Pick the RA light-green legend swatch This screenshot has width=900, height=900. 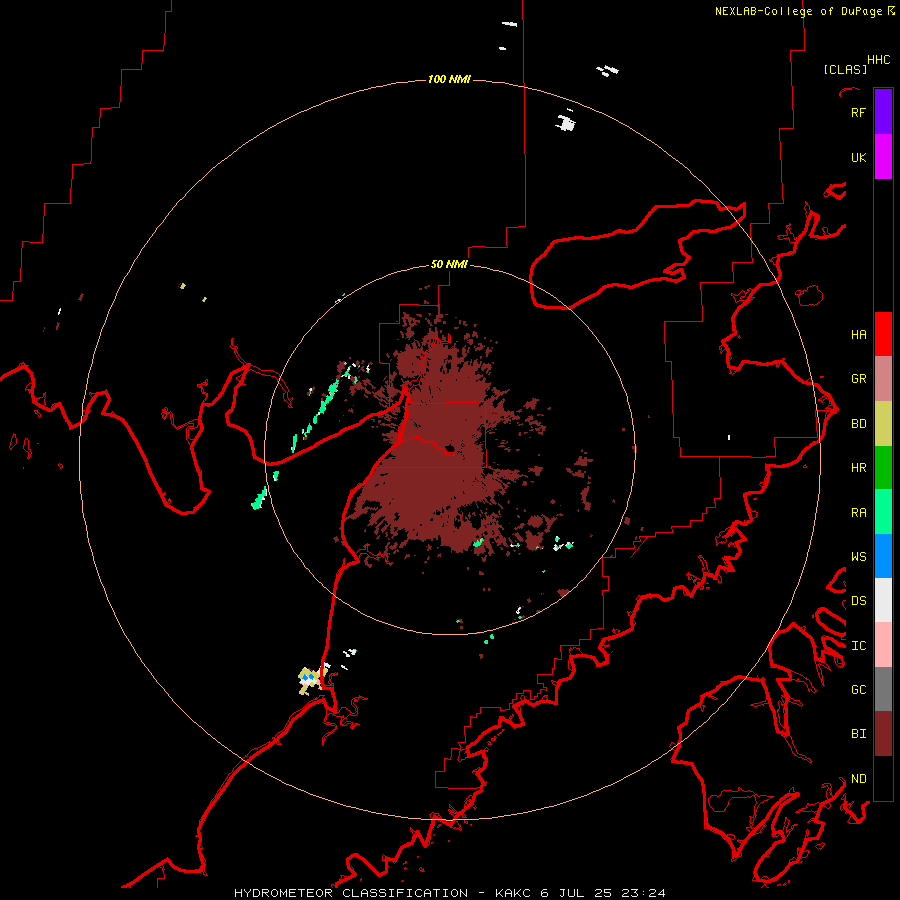[x=883, y=512]
